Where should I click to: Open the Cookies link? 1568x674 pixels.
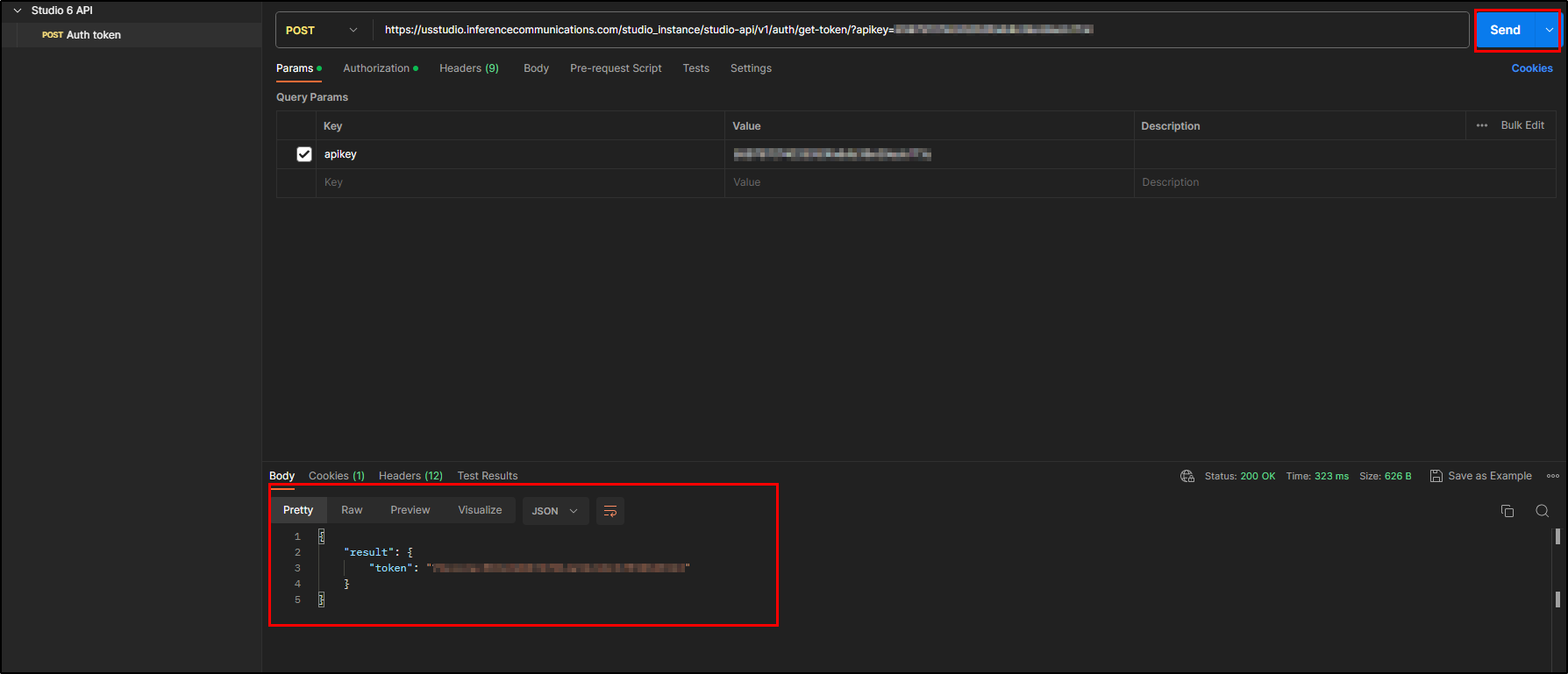pos(1532,68)
